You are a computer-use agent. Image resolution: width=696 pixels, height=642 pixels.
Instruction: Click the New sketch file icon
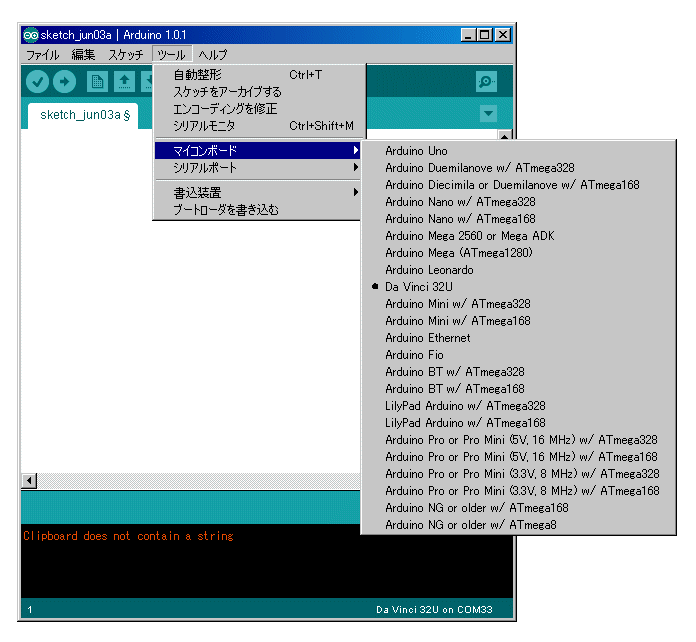[97, 82]
